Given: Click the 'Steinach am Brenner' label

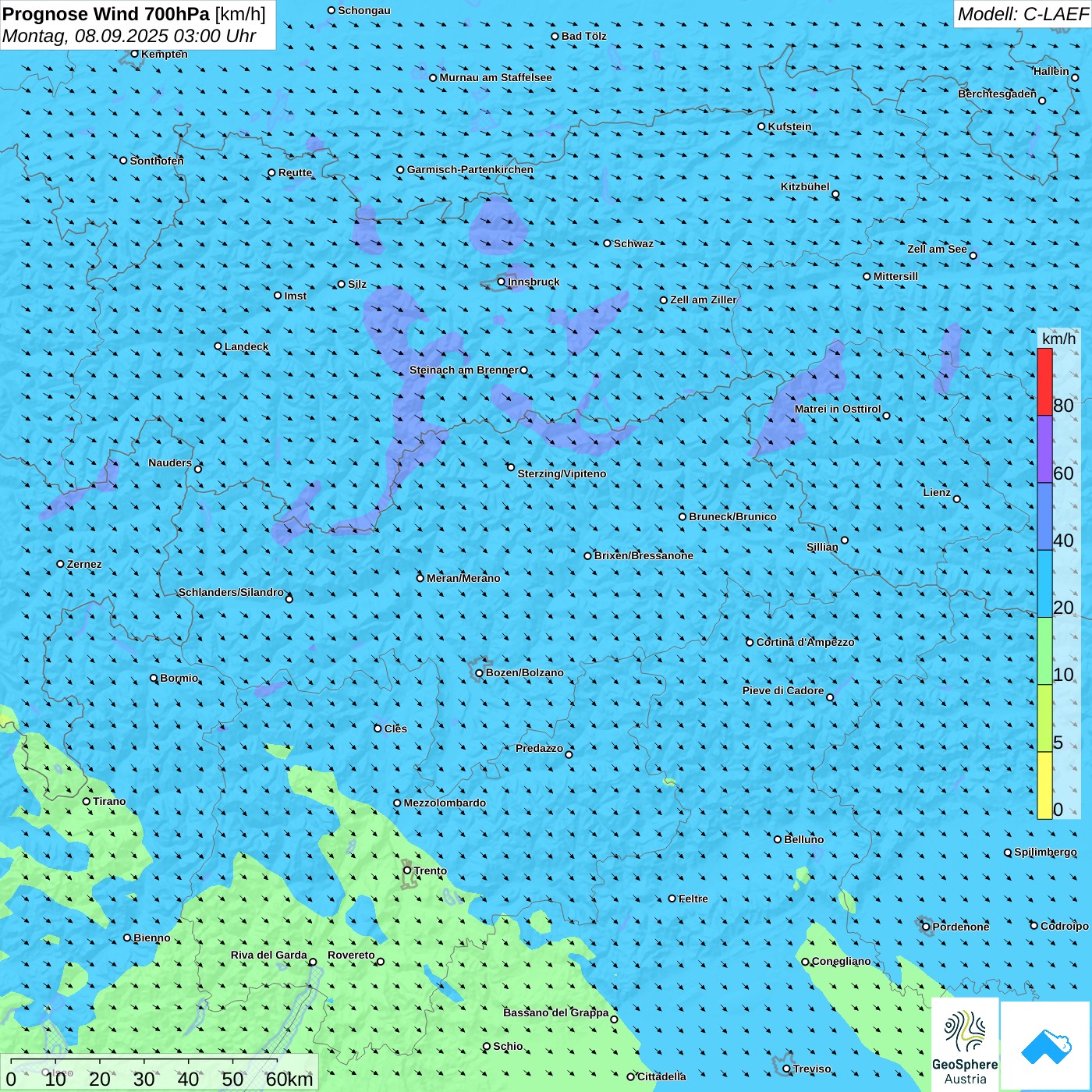Looking at the screenshot, I should tap(464, 370).
